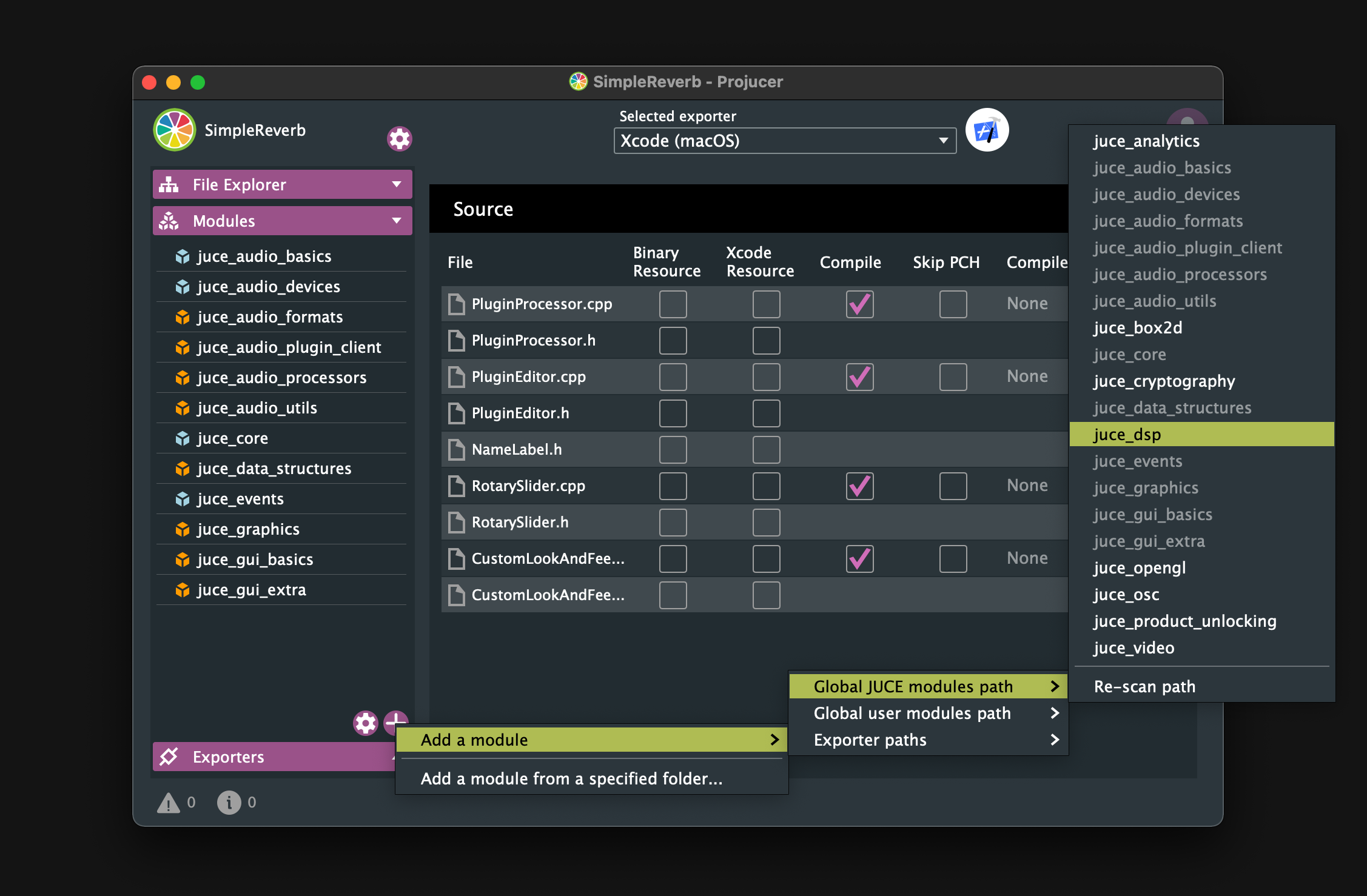Select juce_graphics in modules sidebar
The image size is (1367, 896).
pyautogui.click(x=281, y=529)
